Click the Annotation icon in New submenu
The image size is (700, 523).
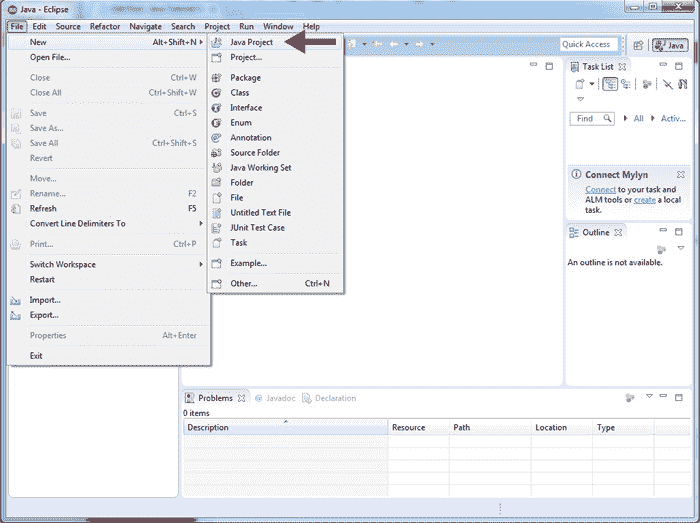217,138
